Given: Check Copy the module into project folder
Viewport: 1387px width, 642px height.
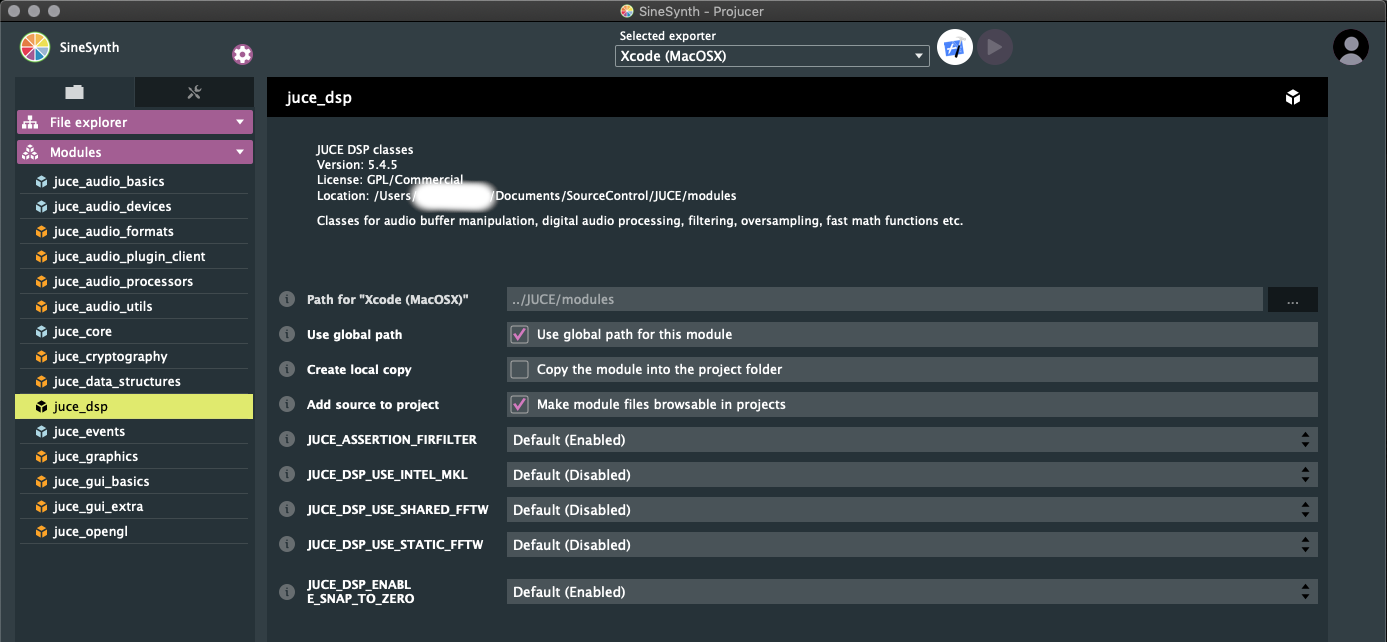Looking at the screenshot, I should tap(519, 369).
